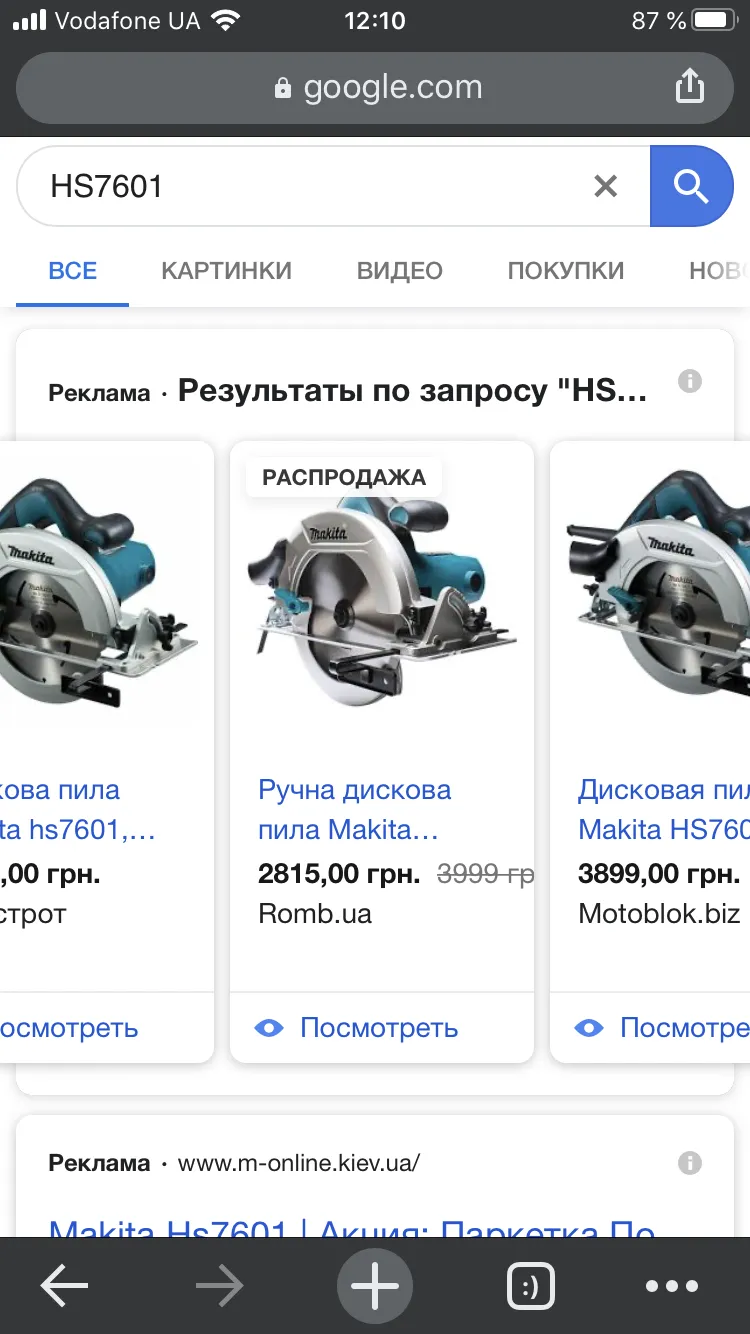Tap the forward arrow in bottom toolbar

coord(220,1286)
